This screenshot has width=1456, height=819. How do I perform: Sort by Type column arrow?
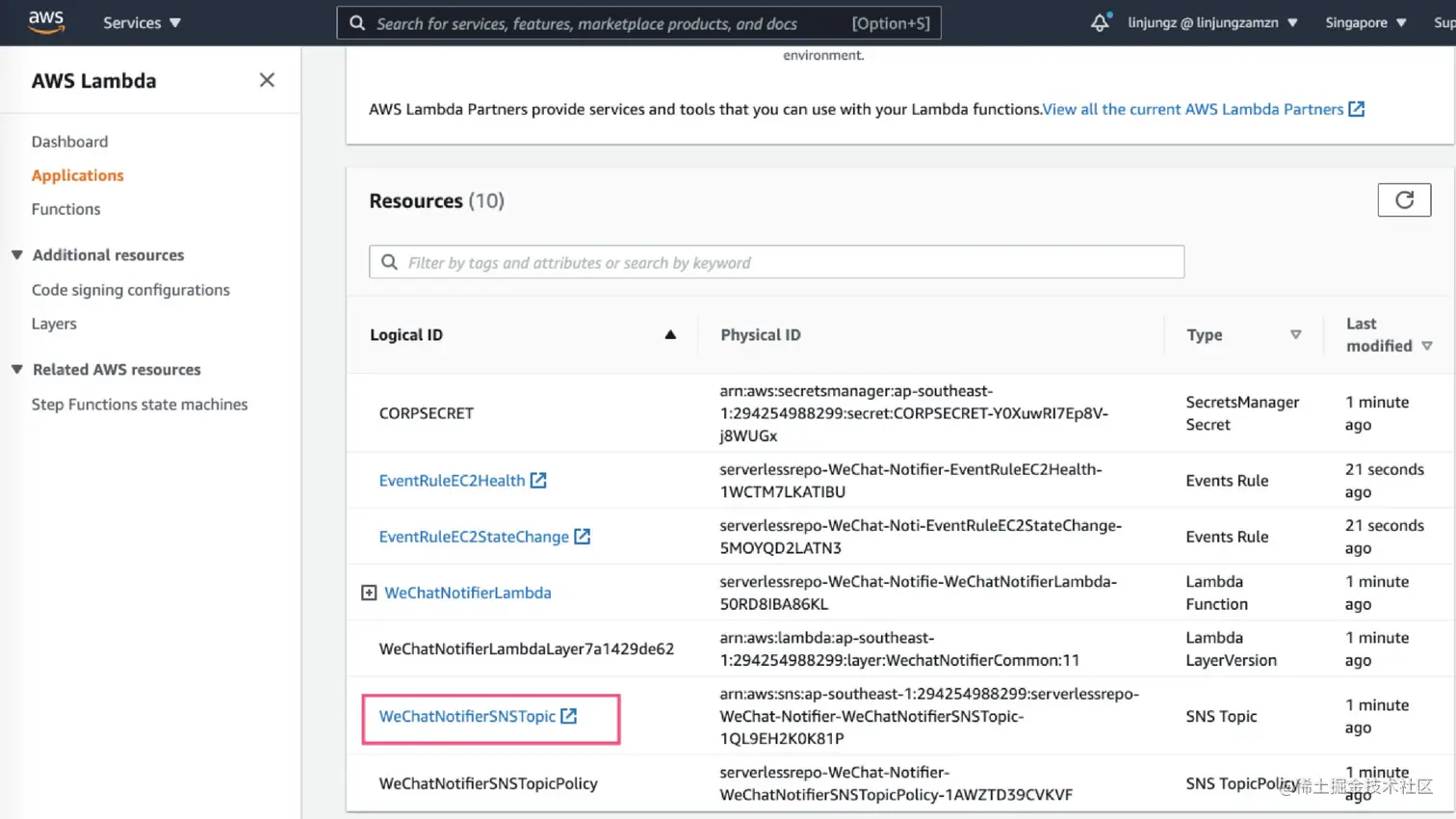tap(1295, 334)
